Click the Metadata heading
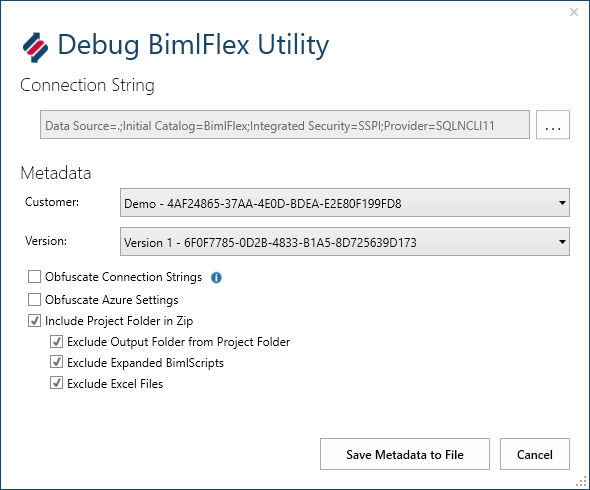Screen dimensions: 590x490 (56, 173)
